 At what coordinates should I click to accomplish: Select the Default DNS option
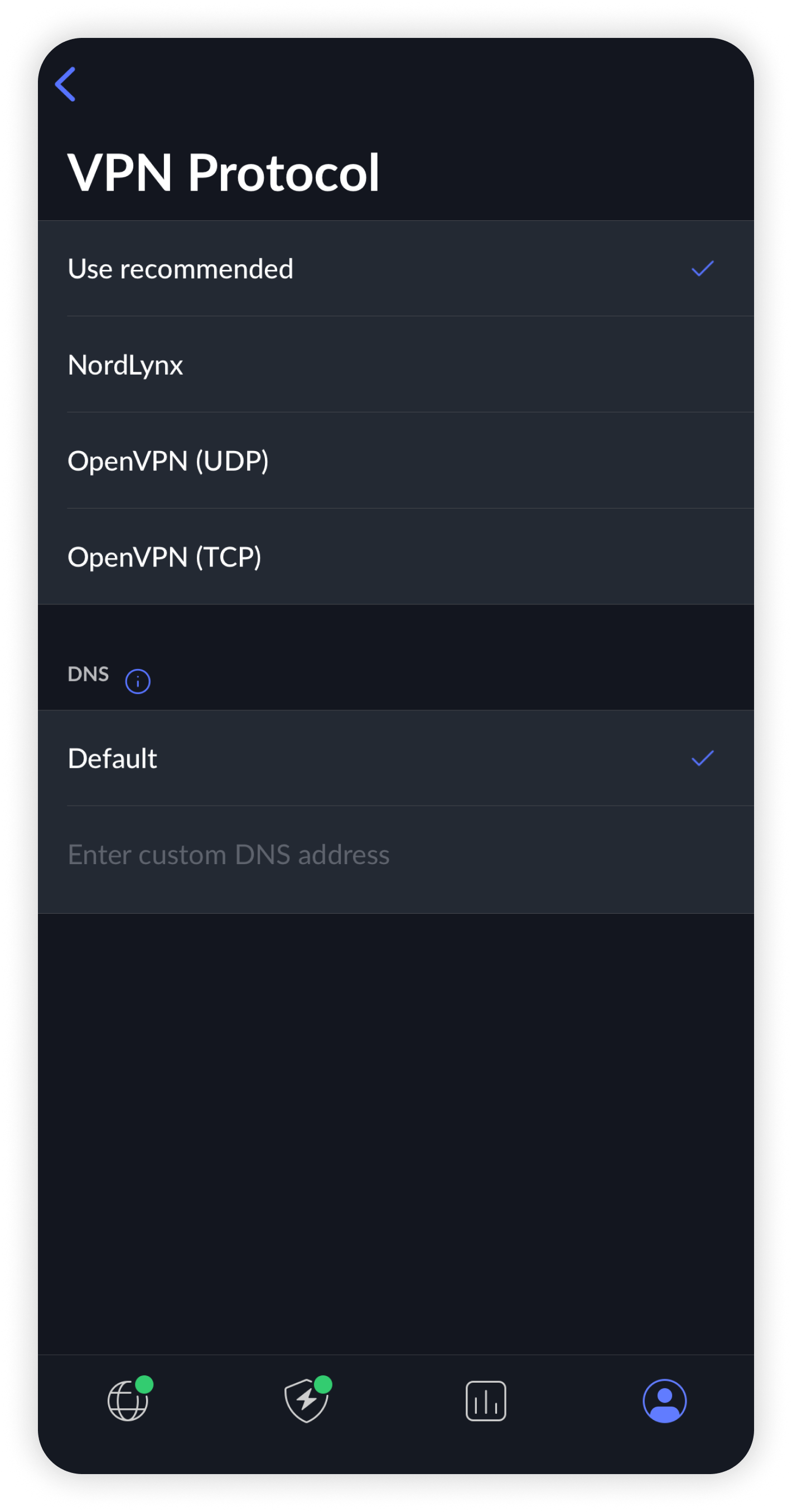click(113, 758)
